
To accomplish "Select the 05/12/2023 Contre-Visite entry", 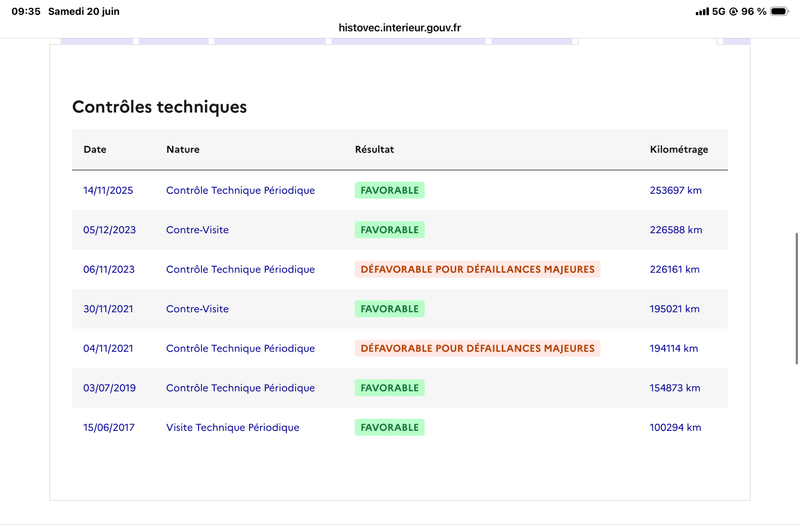I will click(399, 230).
